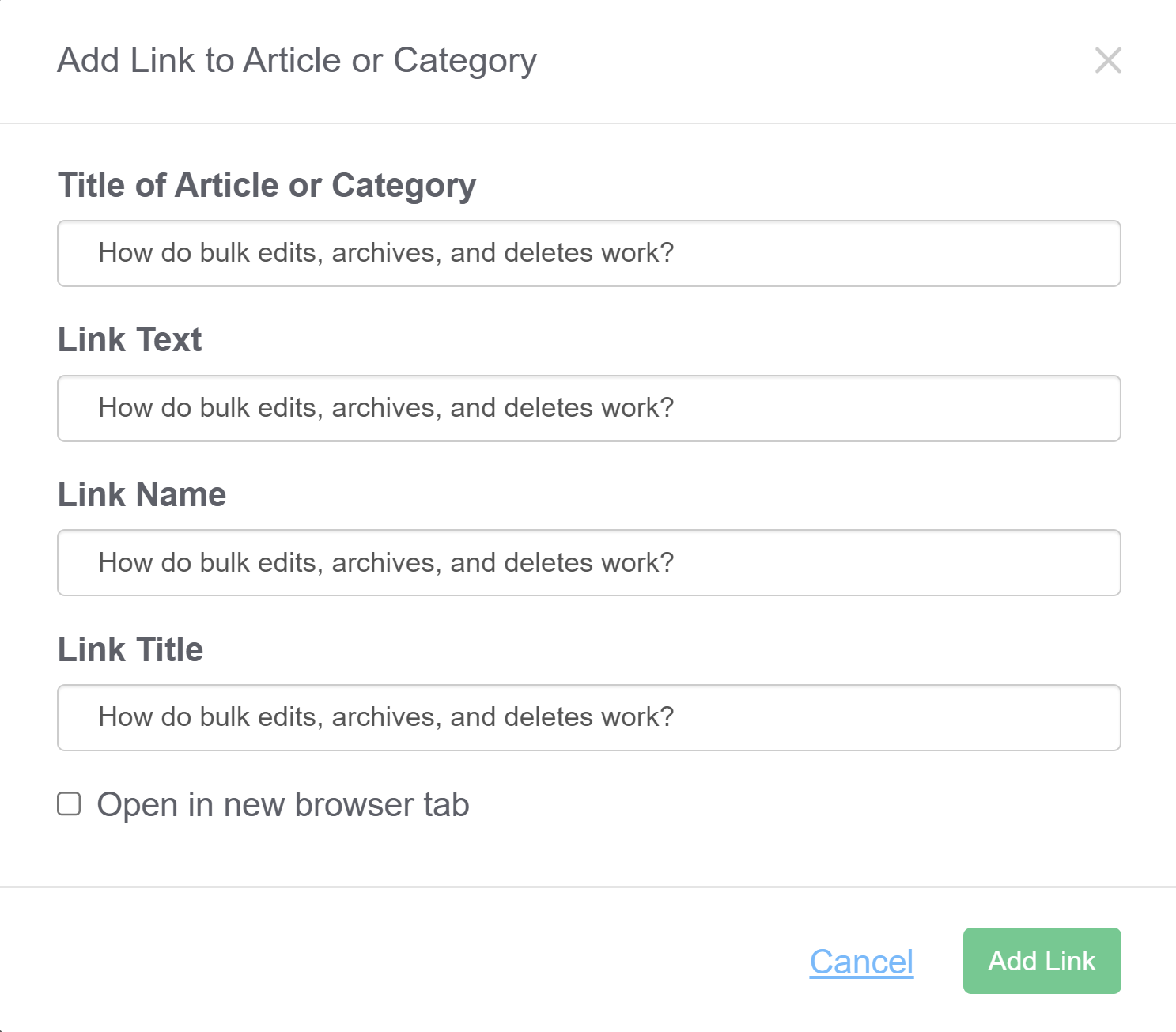Click the "Link Text" field label
This screenshot has width=1176, height=1032.
(130, 340)
